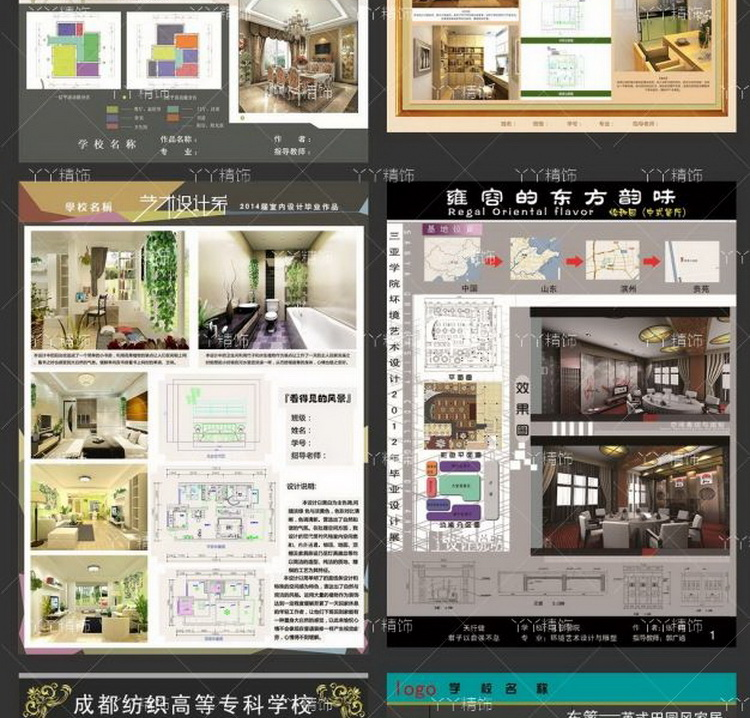Select the Shandong map labeled '山东'
This screenshot has height=718, width=750.
535,259
